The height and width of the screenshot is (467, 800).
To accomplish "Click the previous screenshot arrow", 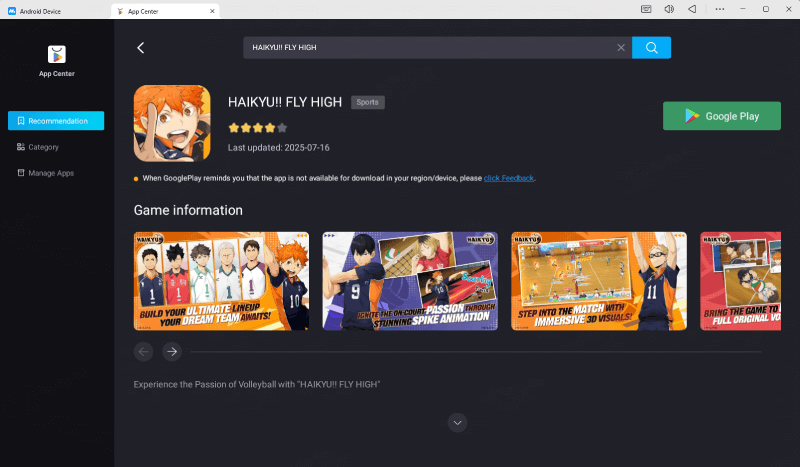I will coord(143,352).
